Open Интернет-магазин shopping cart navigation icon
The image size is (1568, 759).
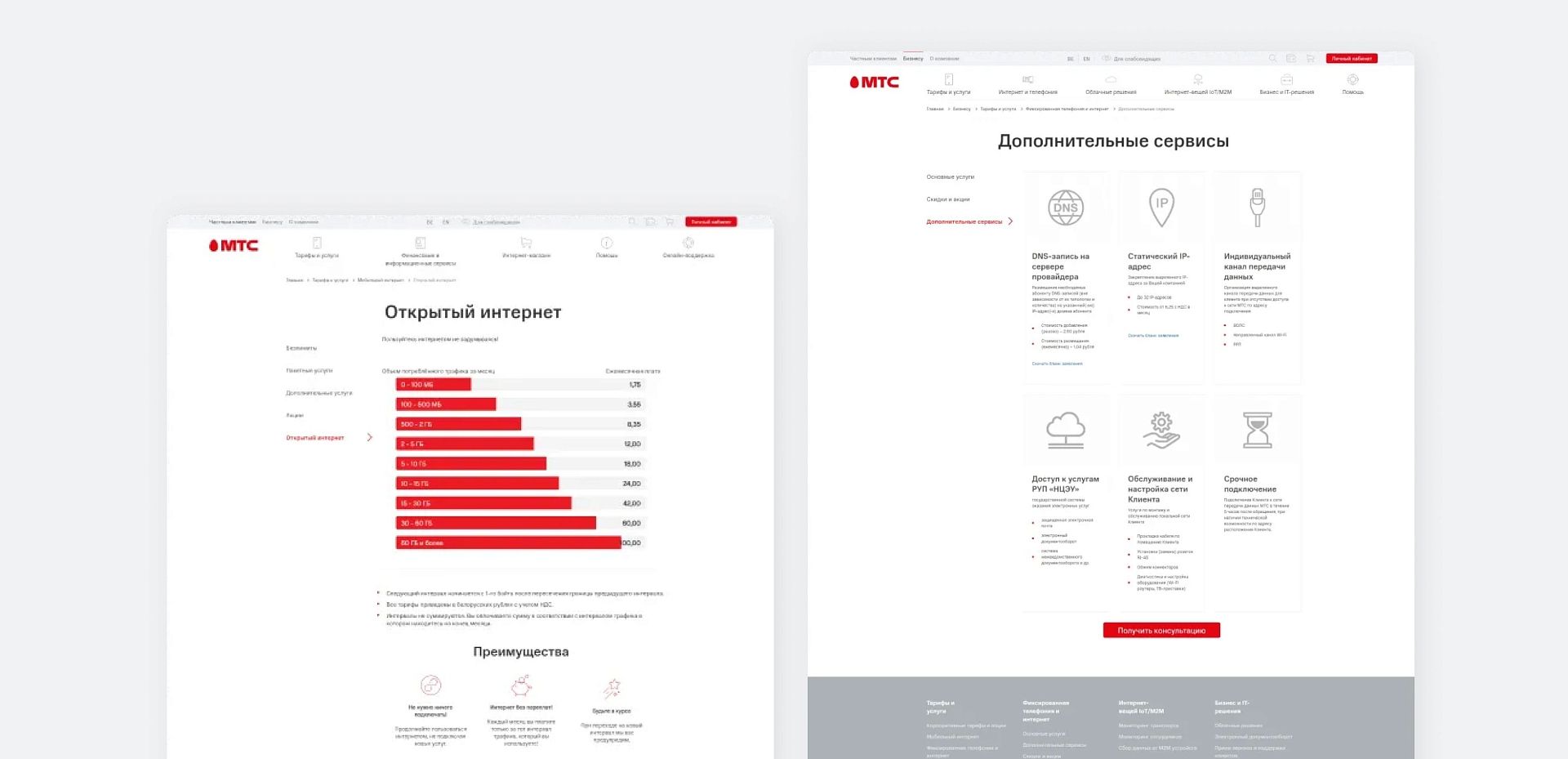click(x=526, y=243)
